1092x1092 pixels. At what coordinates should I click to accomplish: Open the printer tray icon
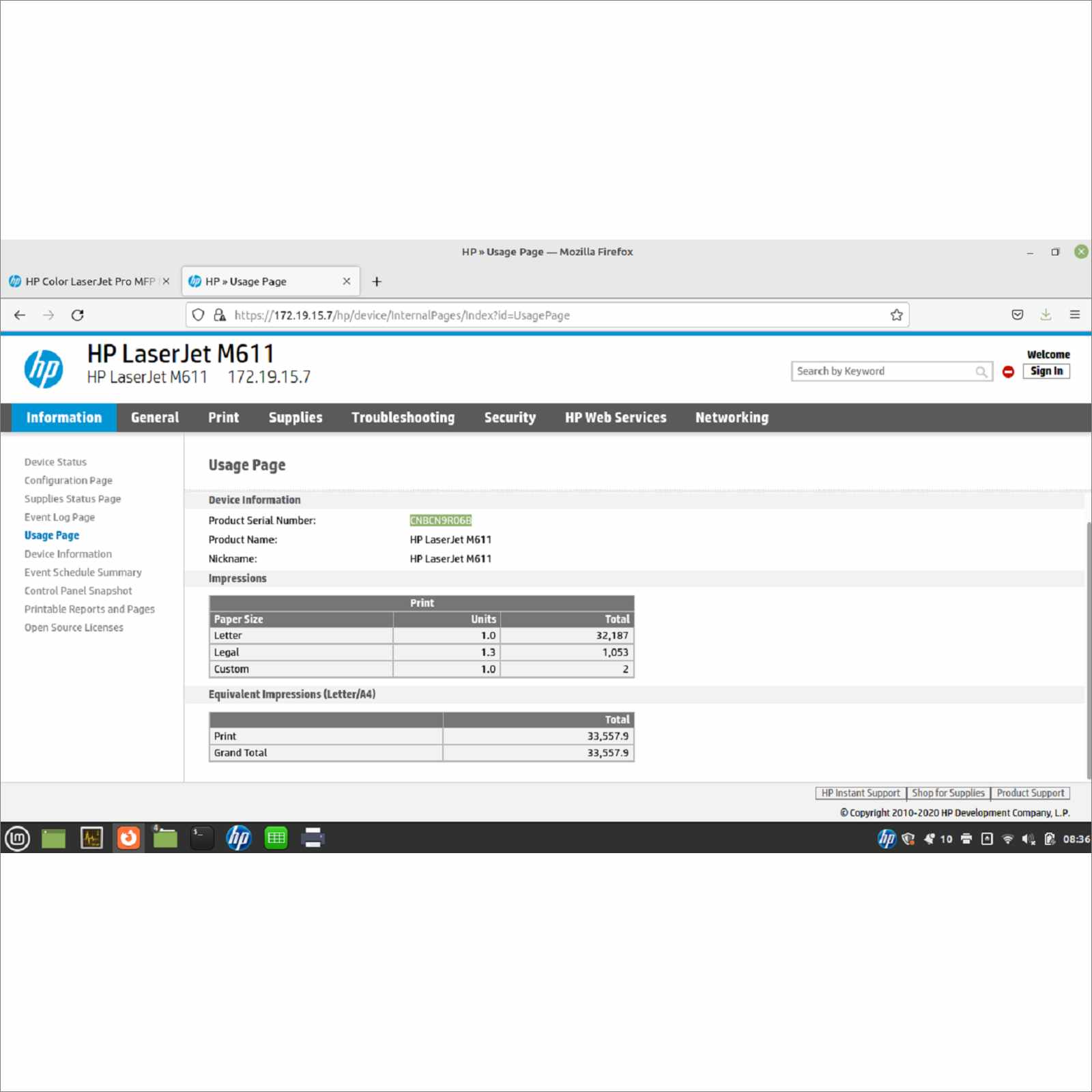966,839
